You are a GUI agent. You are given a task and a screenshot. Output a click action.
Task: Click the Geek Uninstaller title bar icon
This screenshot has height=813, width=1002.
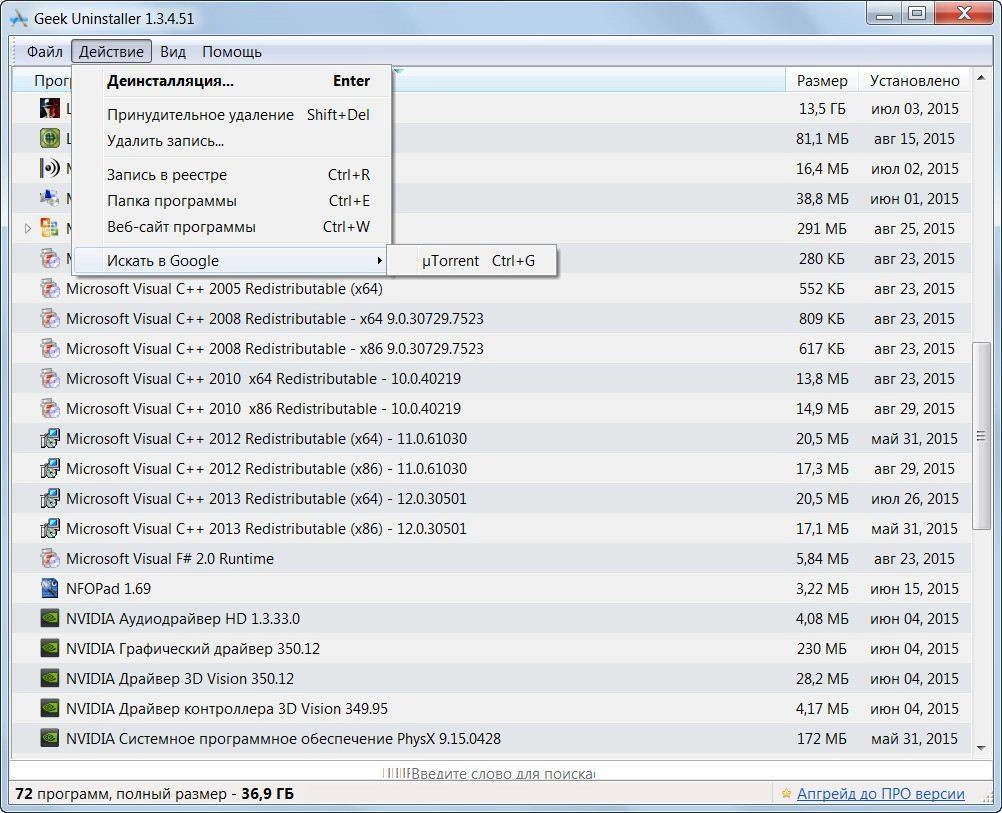tap(19, 18)
